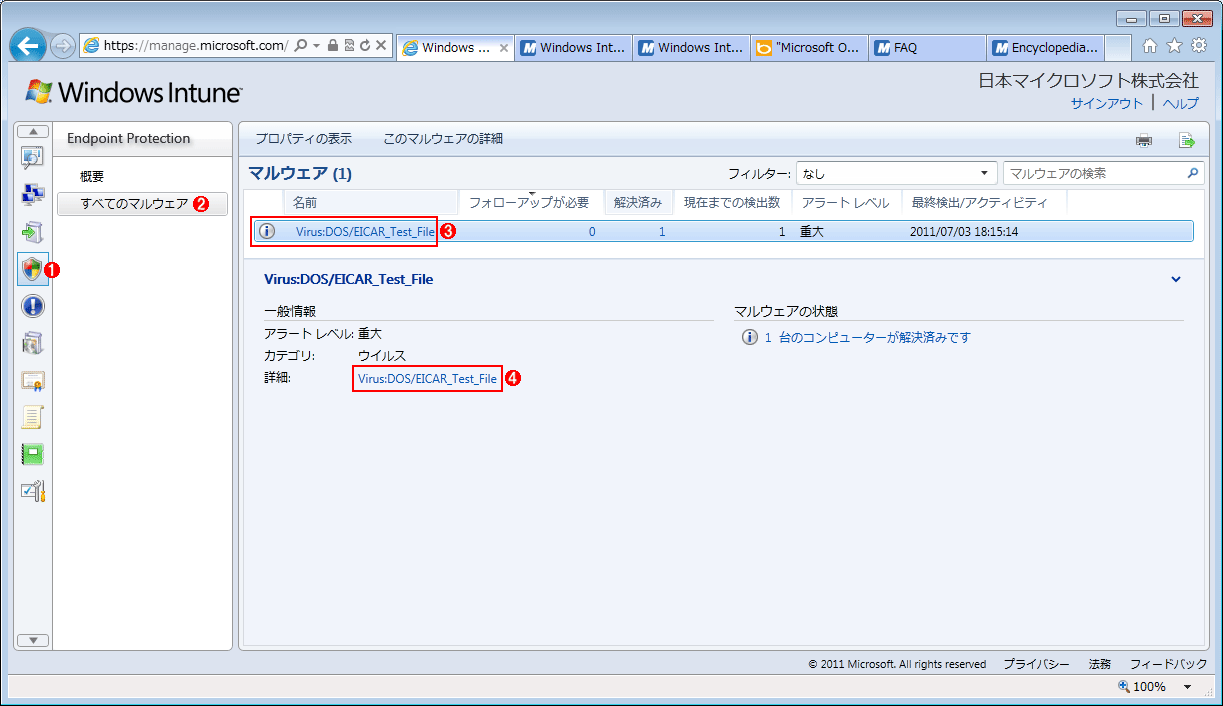Screen dimensions: 1223x706
Task: Open the Policy scroll document icon
Action: point(33,417)
